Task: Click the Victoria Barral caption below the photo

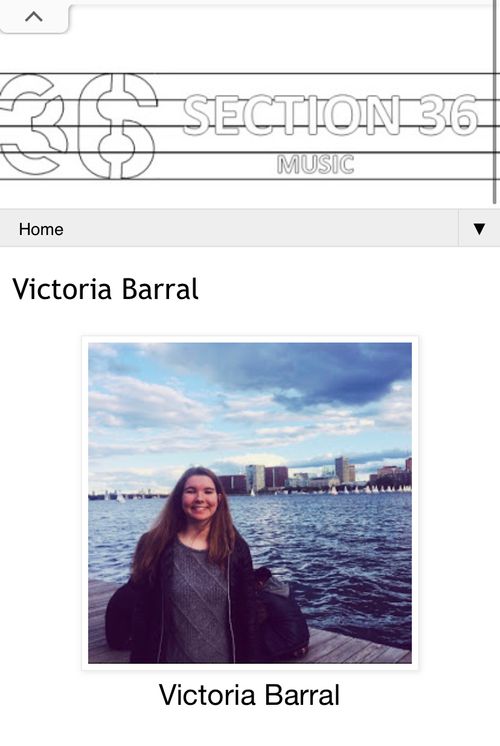Action: coord(249,695)
